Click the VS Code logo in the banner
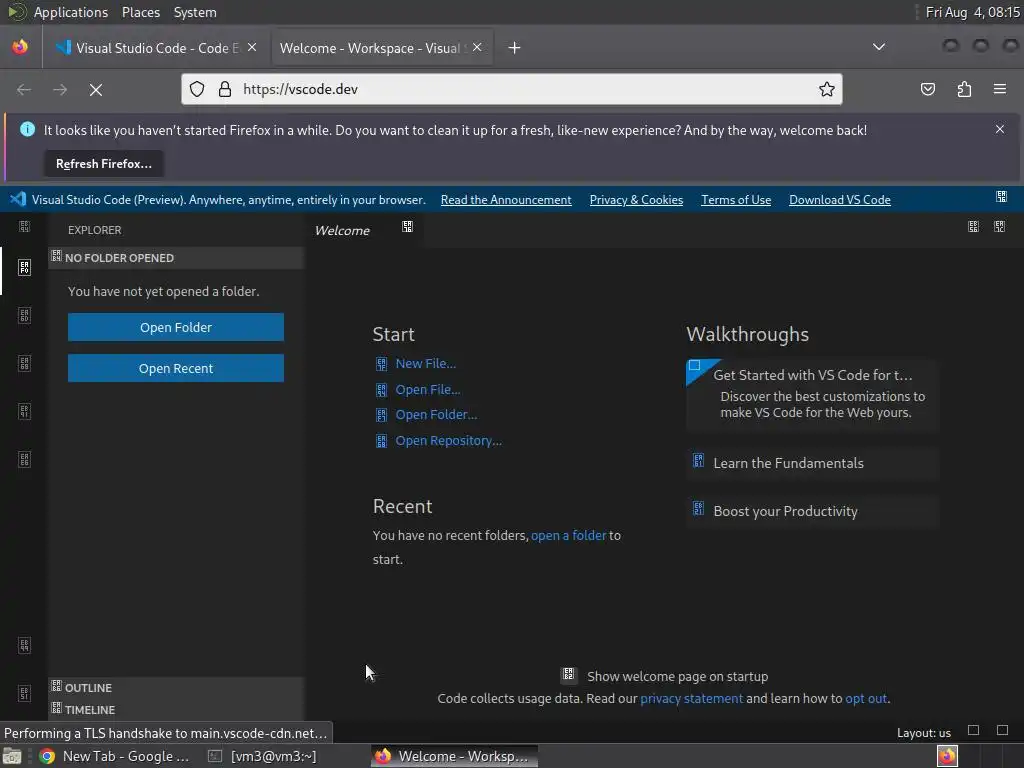 [18, 199]
